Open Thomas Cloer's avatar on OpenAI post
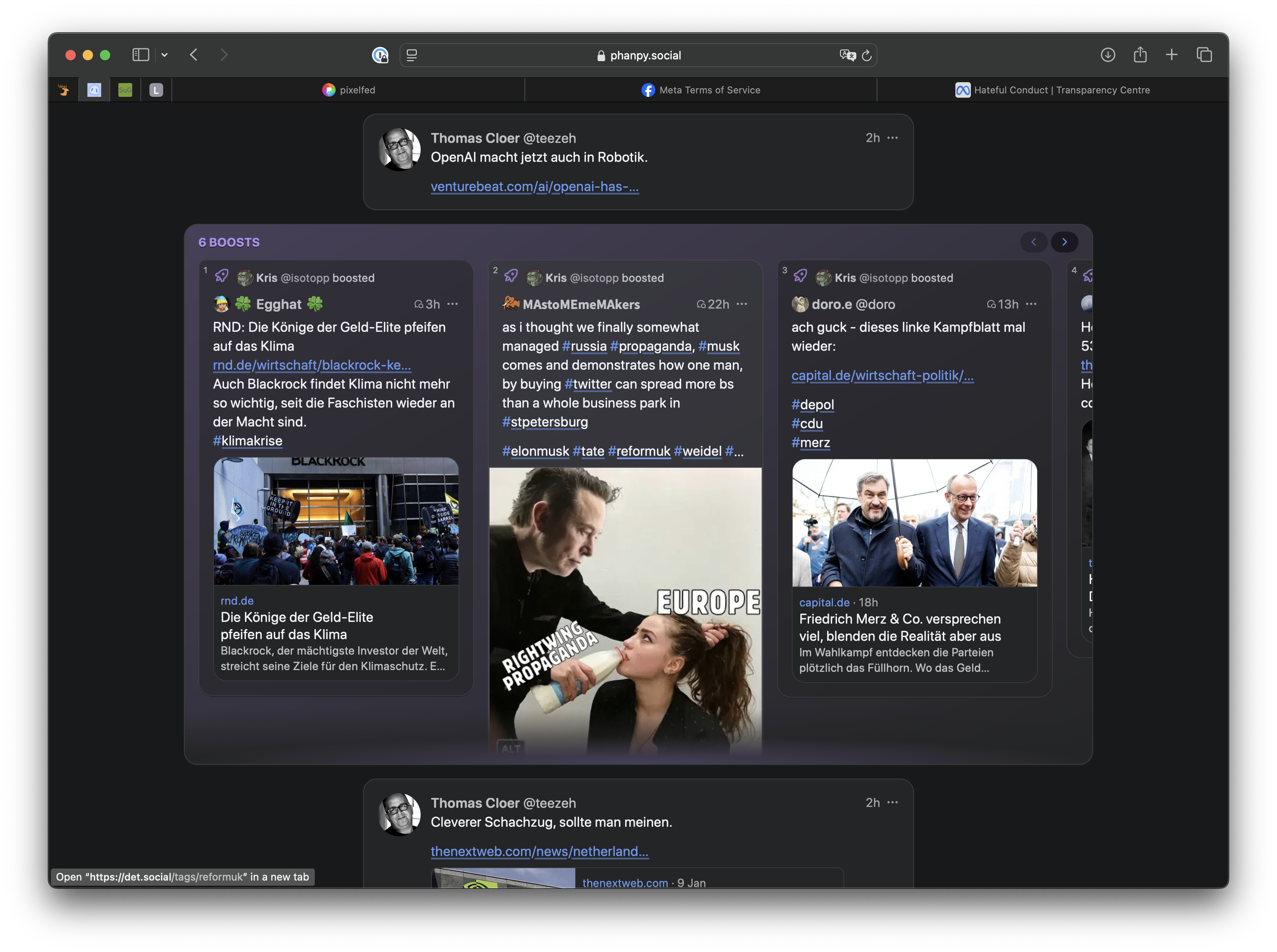This screenshot has width=1277, height=952. (x=399, y=149)
